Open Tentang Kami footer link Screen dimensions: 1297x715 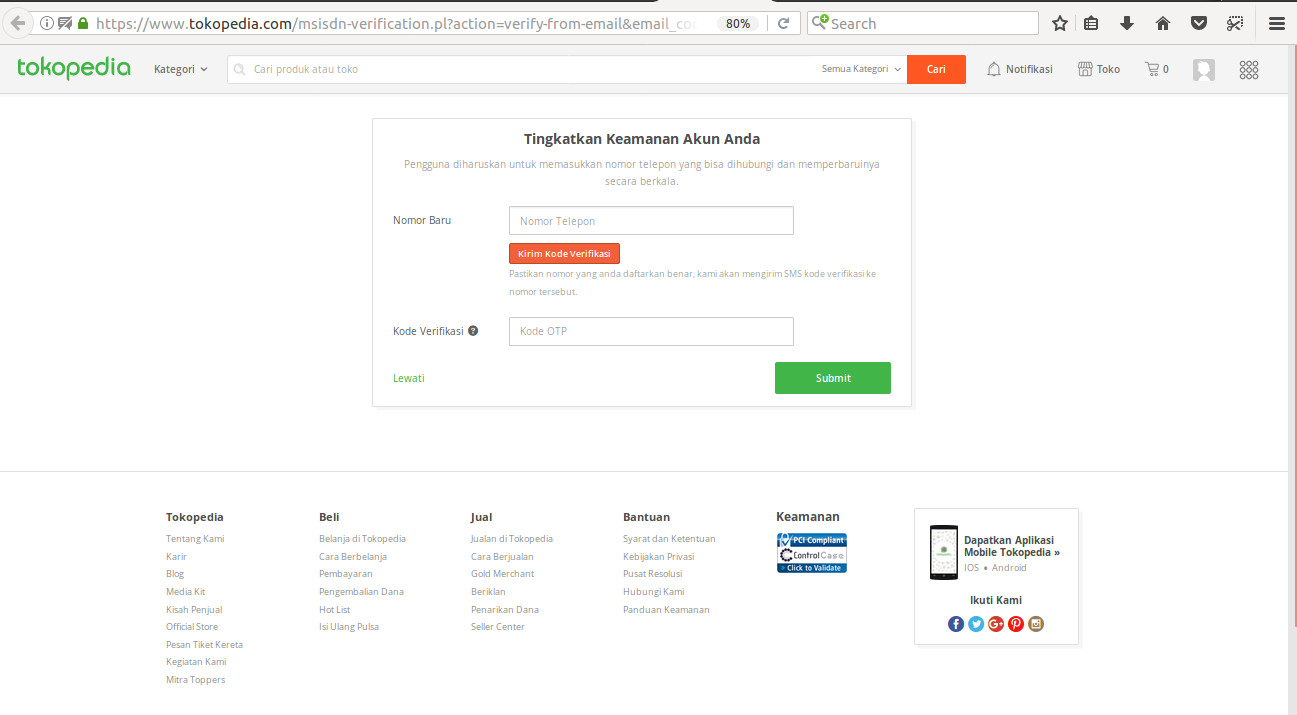(195, 538)
